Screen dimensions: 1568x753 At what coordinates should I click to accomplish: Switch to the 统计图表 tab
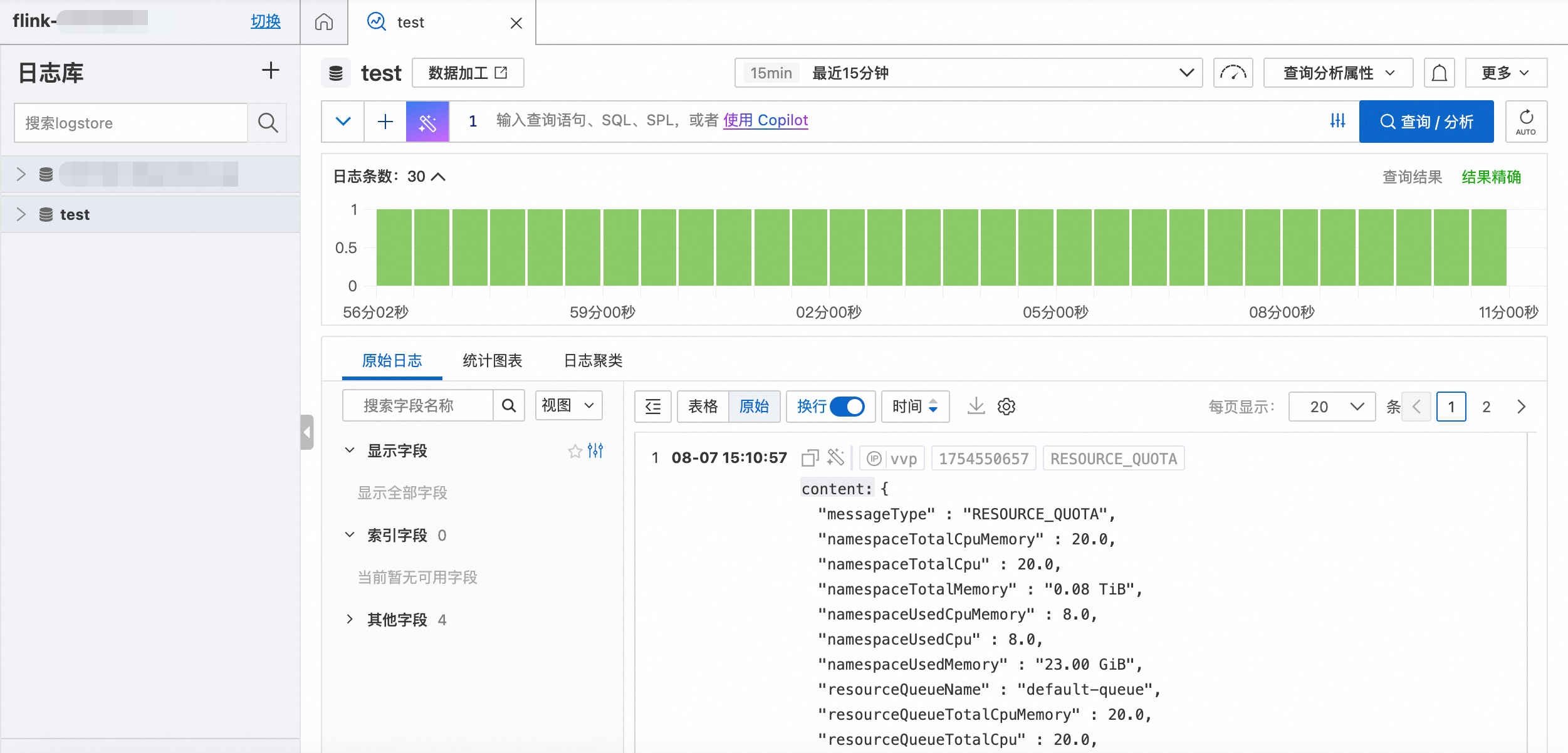pyautogui.click(x=492, y=361)
